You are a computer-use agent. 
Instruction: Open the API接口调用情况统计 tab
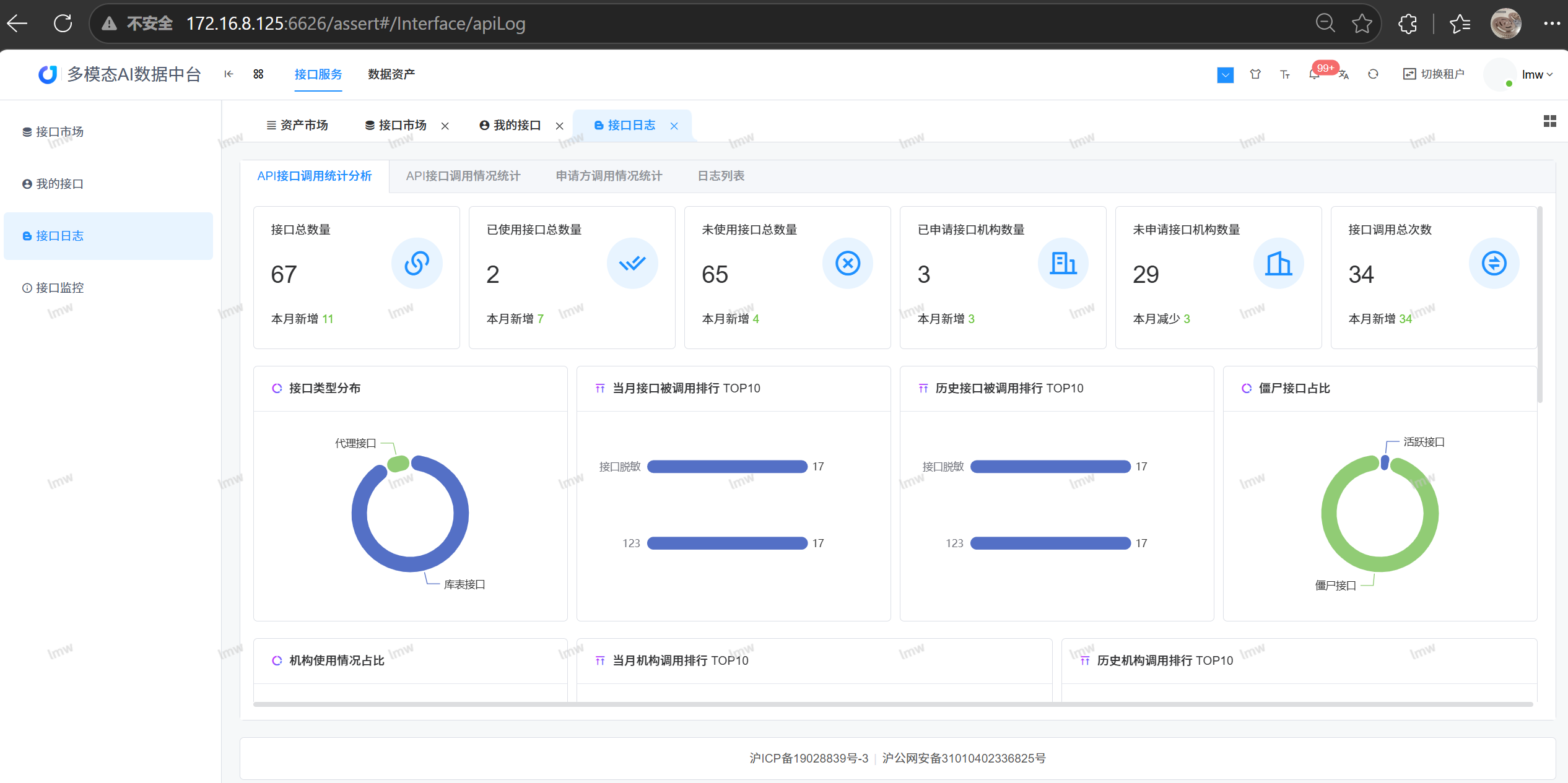(463, 176)
